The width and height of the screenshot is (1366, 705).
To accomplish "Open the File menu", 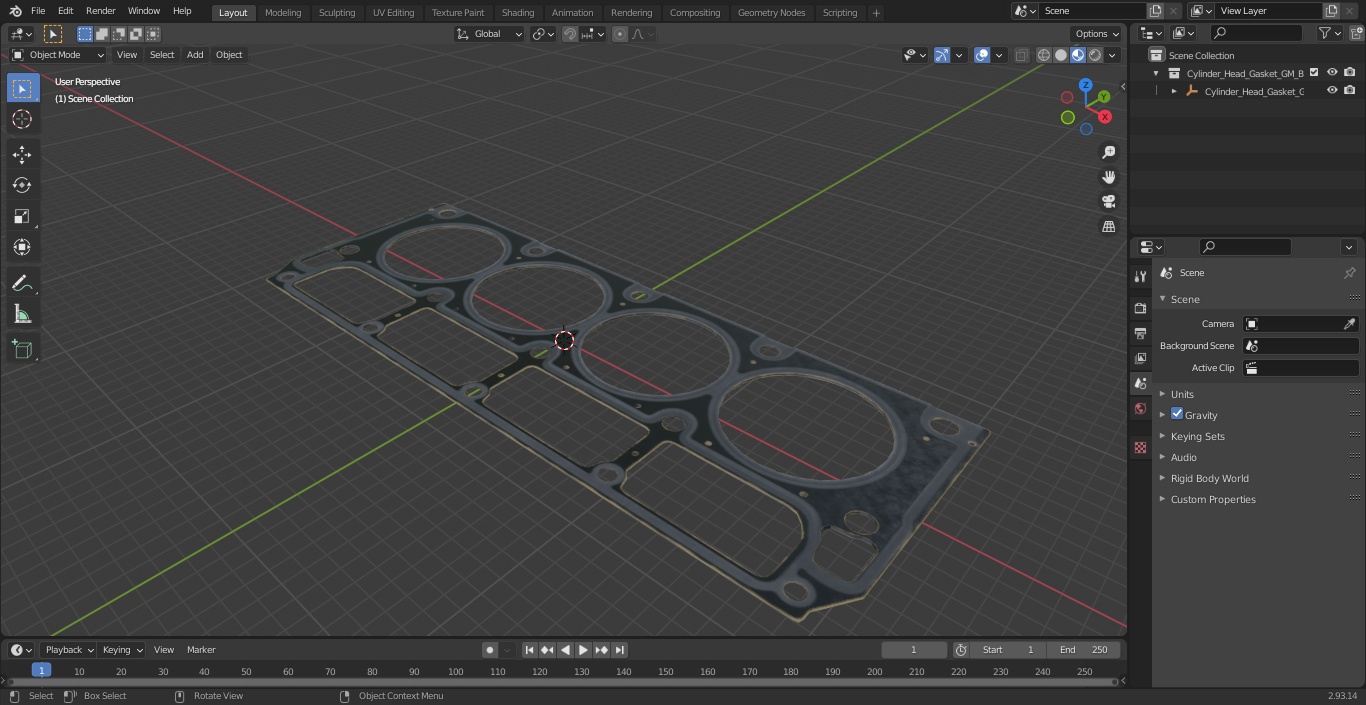I will click(x=38, y=11).
